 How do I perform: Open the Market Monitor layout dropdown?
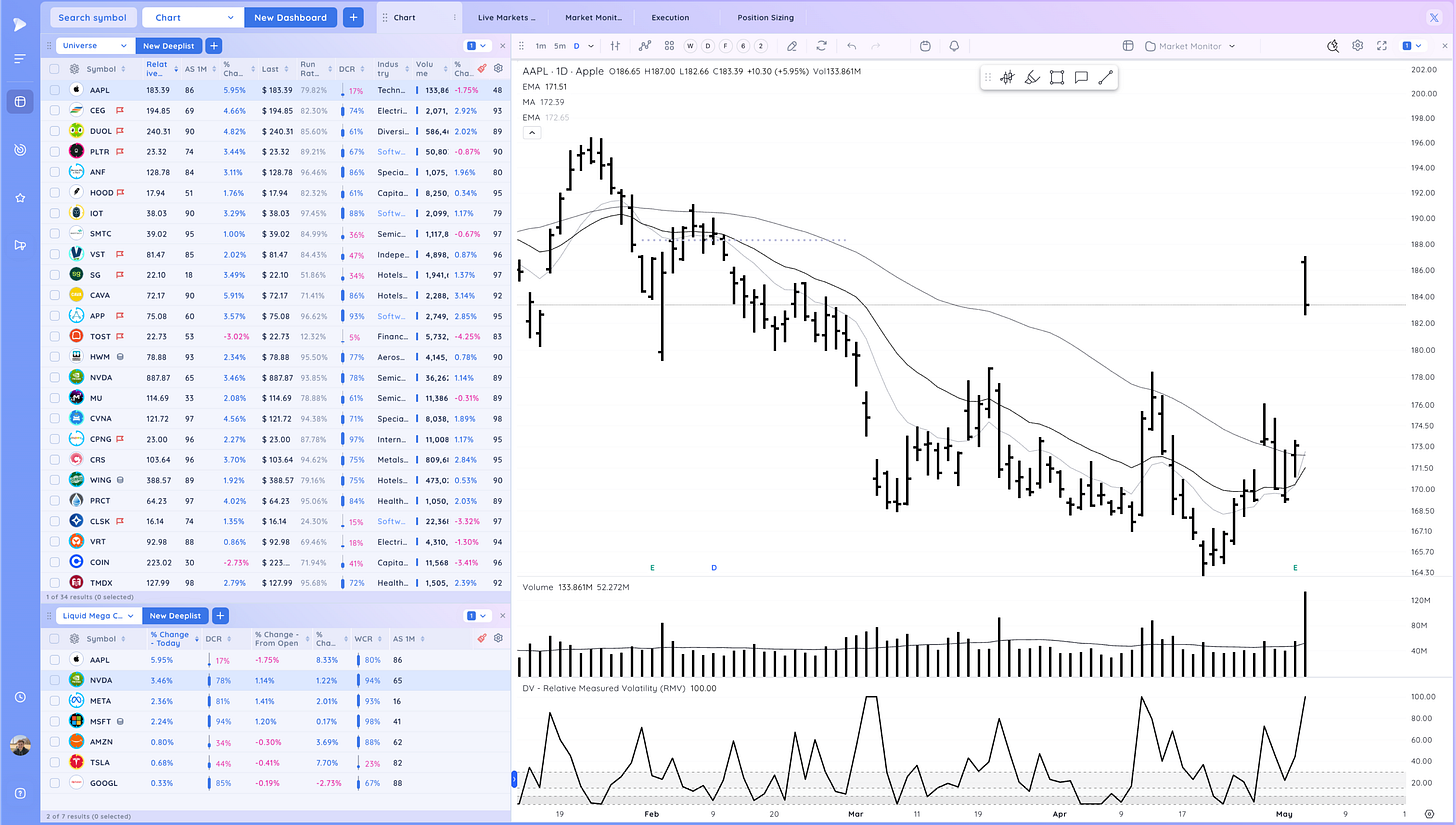point(1190,46)
